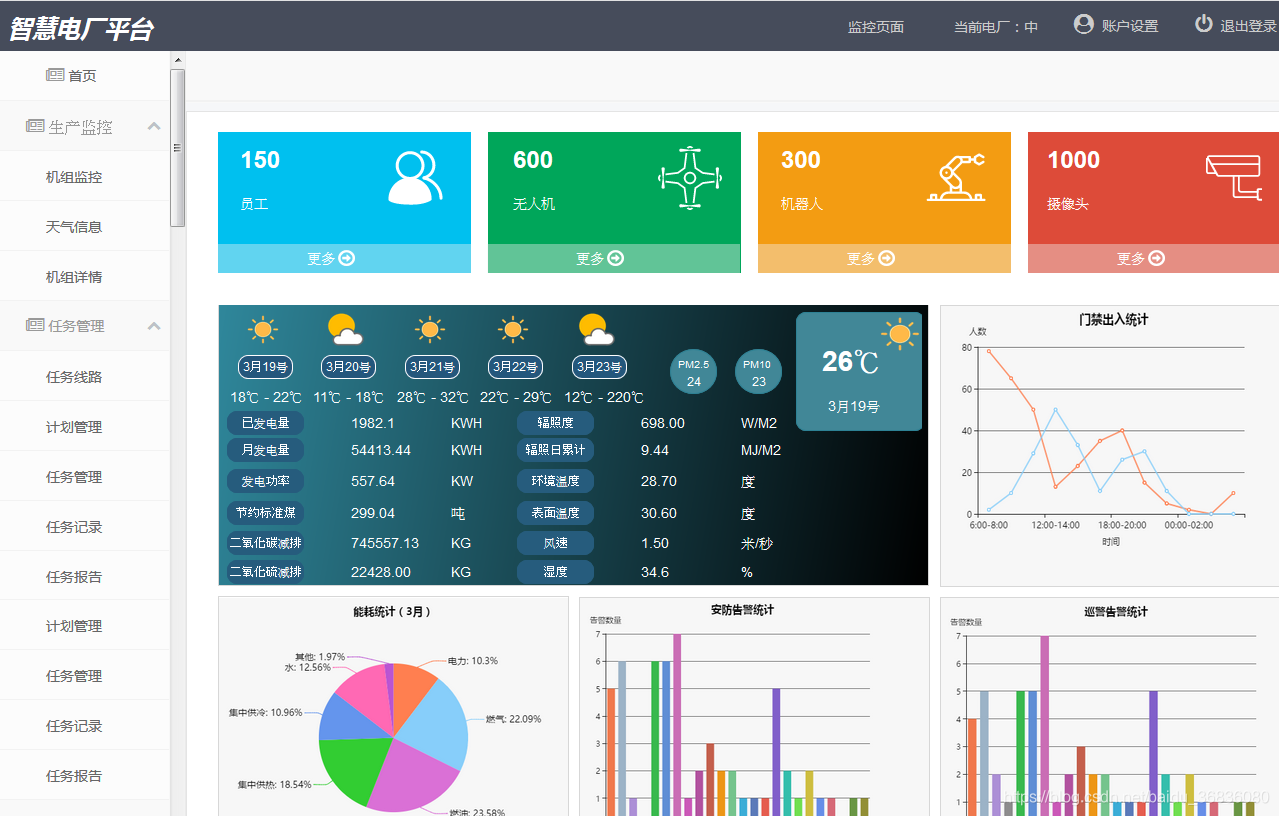1279x816 pixels.
Task: Click 更多 on the orange 机器人 card
Action: (884, 258)
